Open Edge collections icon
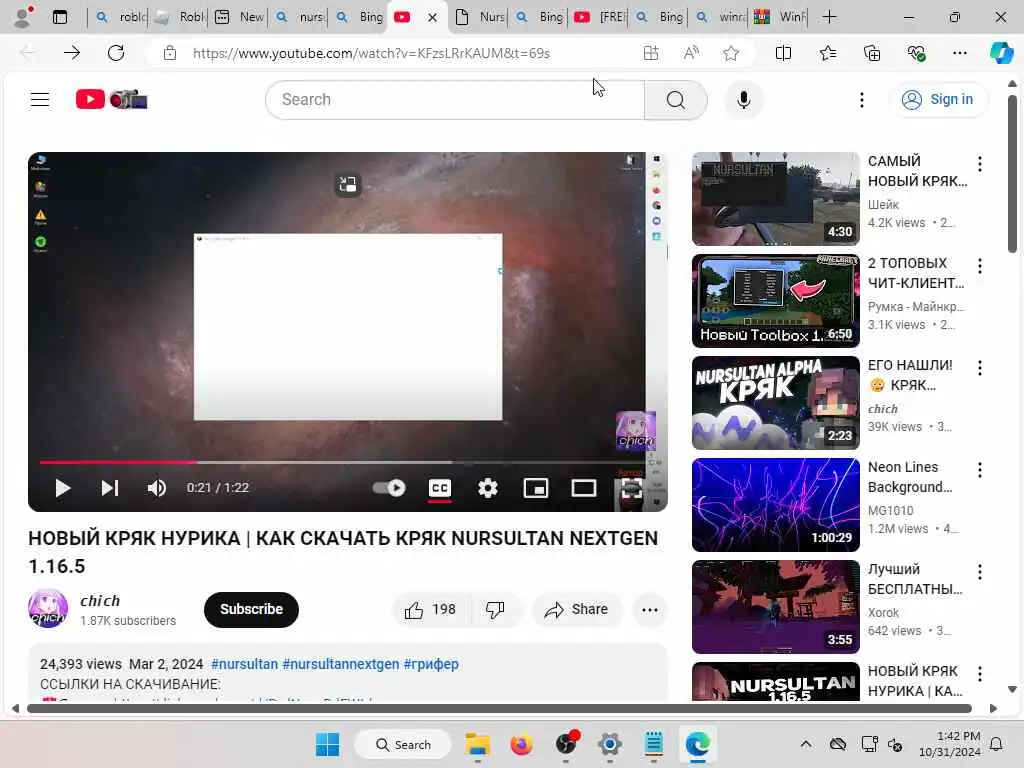The image size is (1024, 768). (872, 53)
